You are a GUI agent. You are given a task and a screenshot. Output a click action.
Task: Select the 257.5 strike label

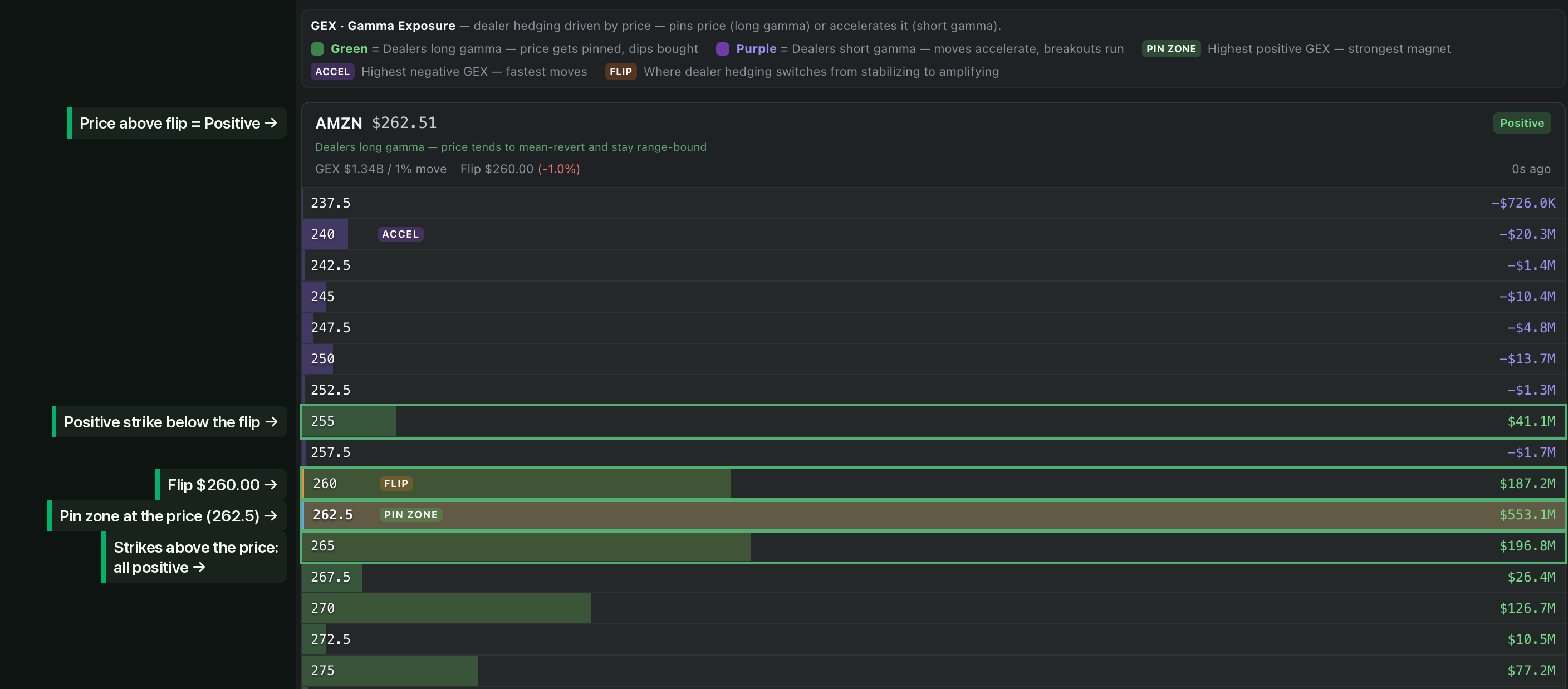331,452
